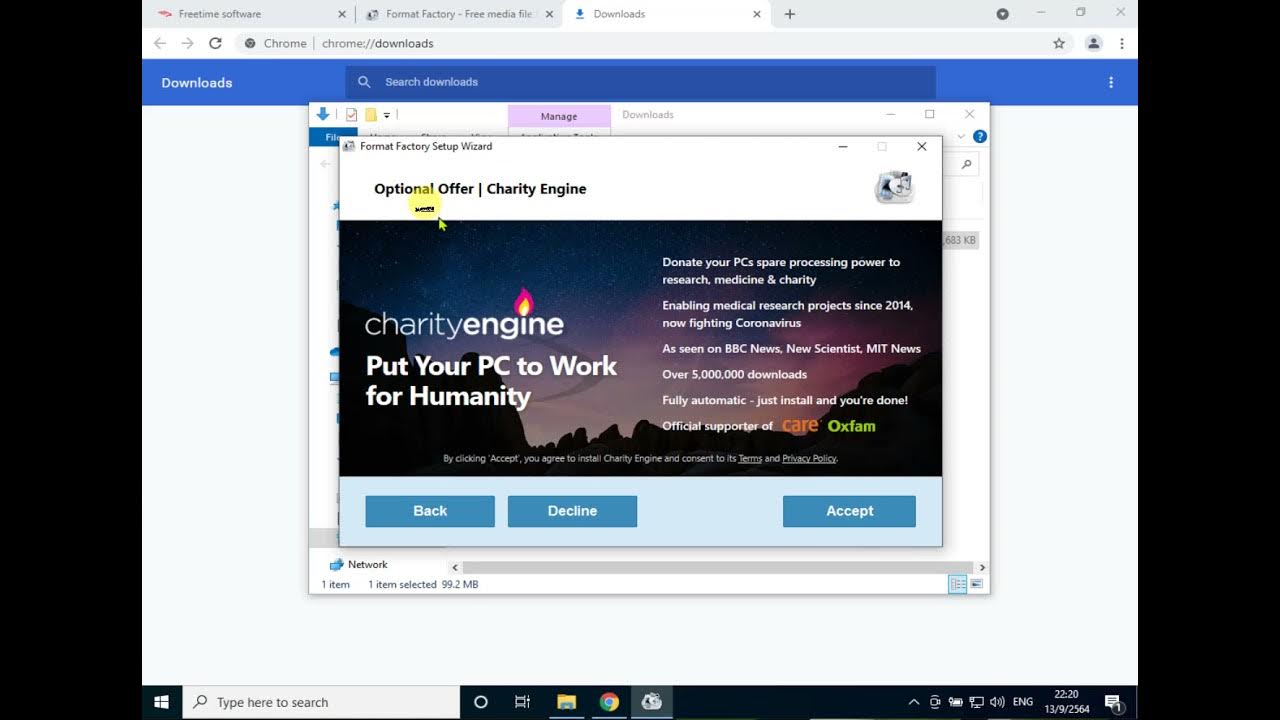Click the Search downloads field

(x=640, y=82)
